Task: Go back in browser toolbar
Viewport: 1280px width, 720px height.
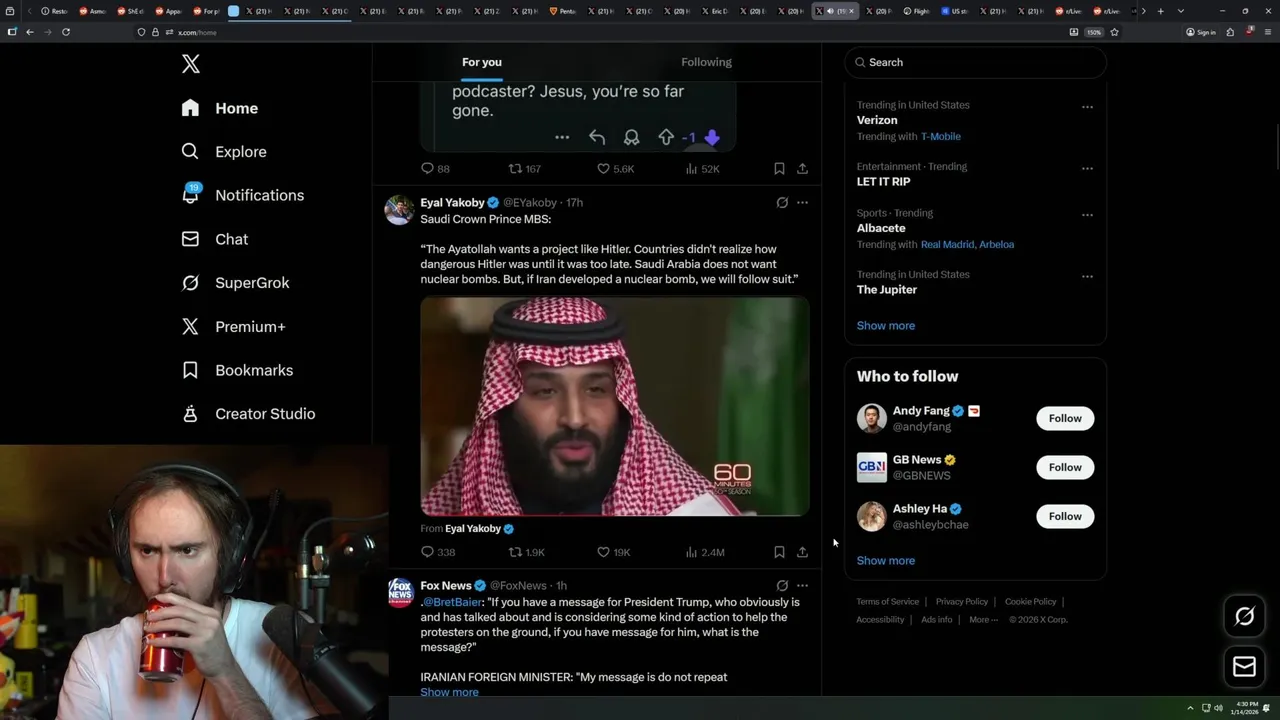Action: pos(30,32)
